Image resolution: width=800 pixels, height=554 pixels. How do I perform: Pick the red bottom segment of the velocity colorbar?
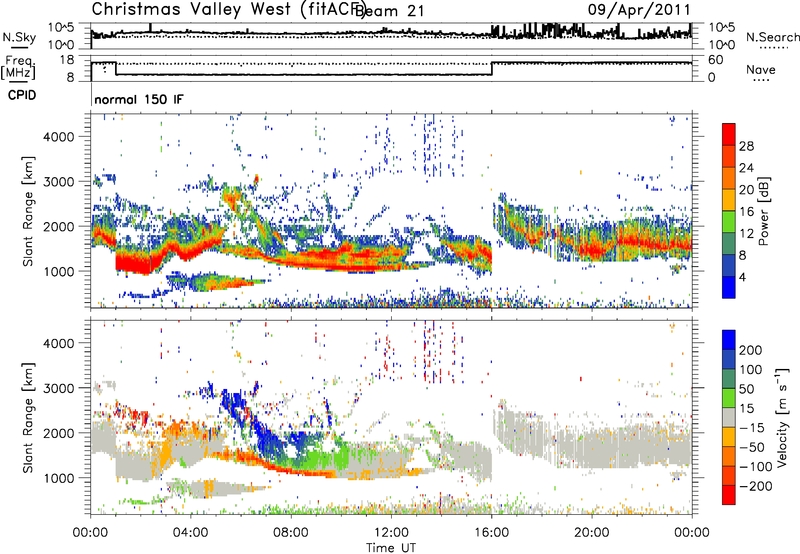tap(729, 495)
